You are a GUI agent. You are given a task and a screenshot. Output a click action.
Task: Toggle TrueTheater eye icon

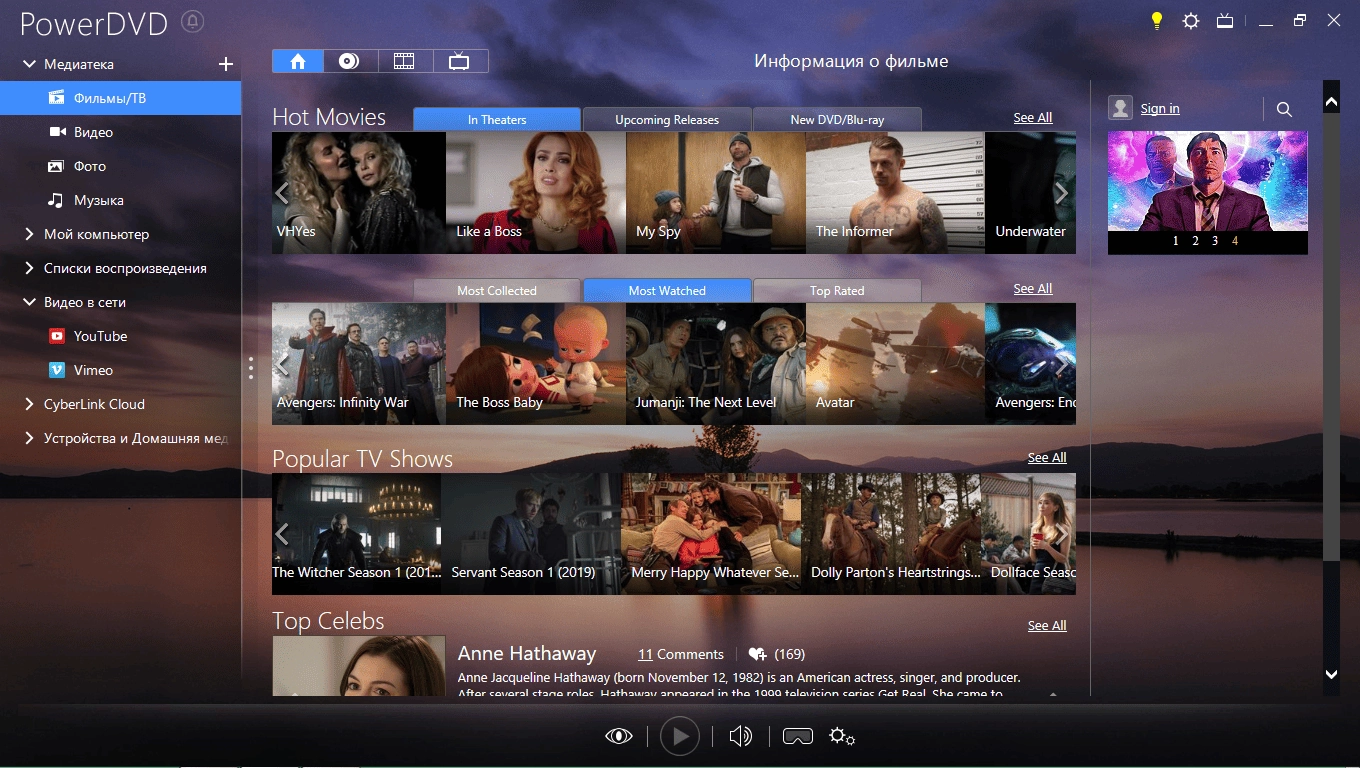619,737
